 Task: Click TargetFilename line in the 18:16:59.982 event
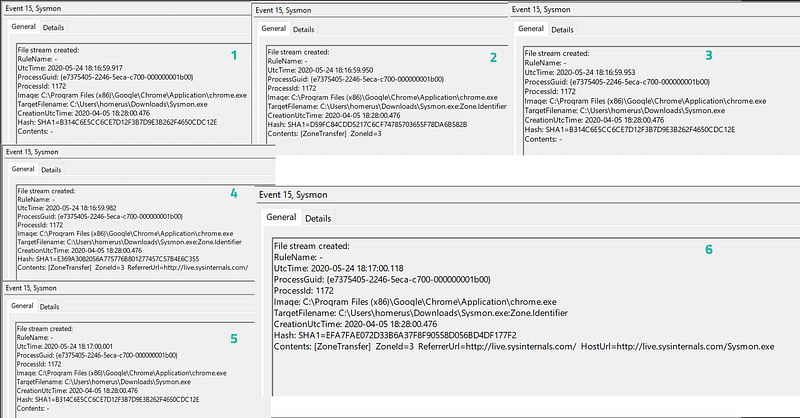130,242
